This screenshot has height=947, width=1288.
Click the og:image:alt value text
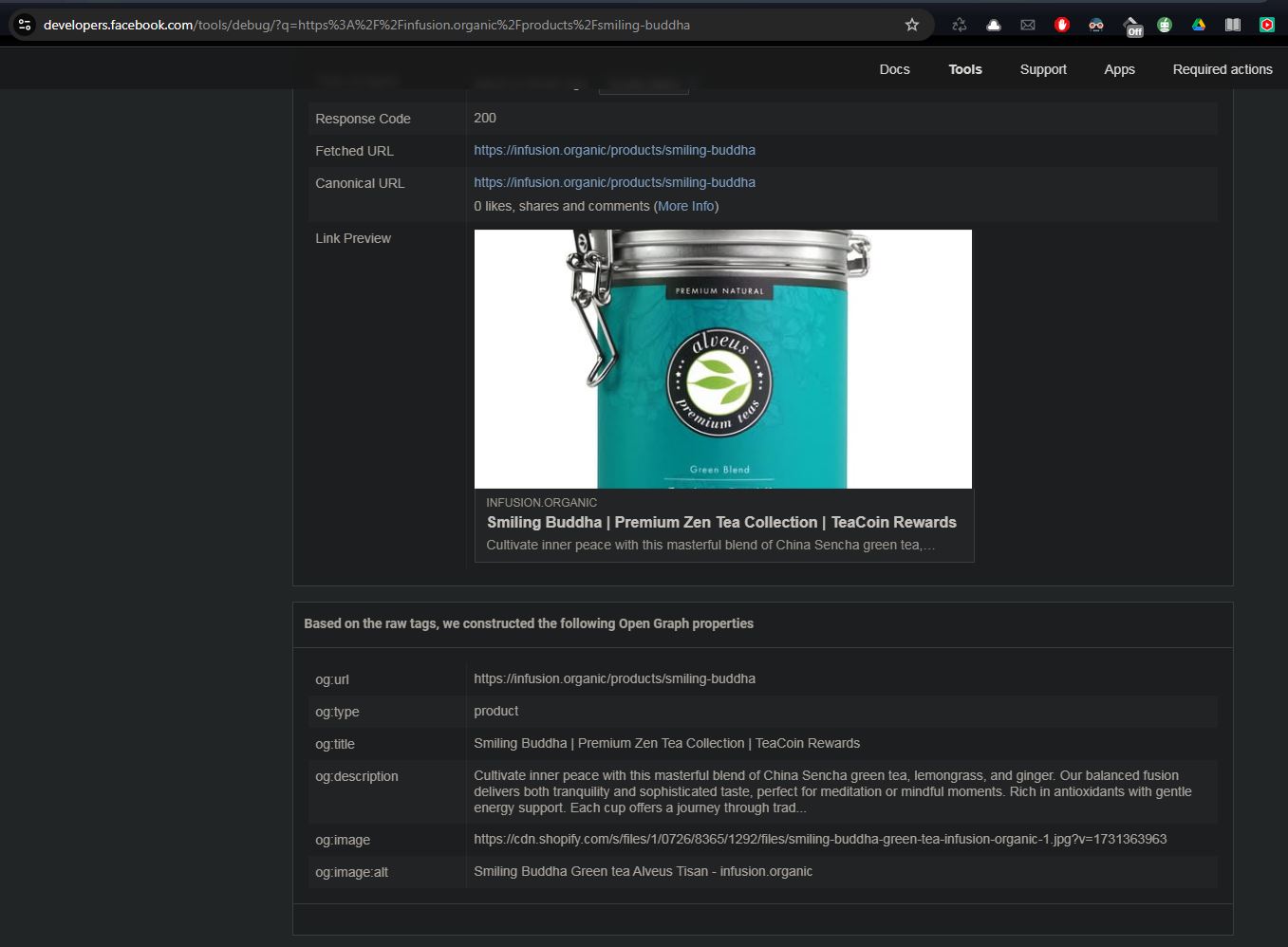click(644, 871)
